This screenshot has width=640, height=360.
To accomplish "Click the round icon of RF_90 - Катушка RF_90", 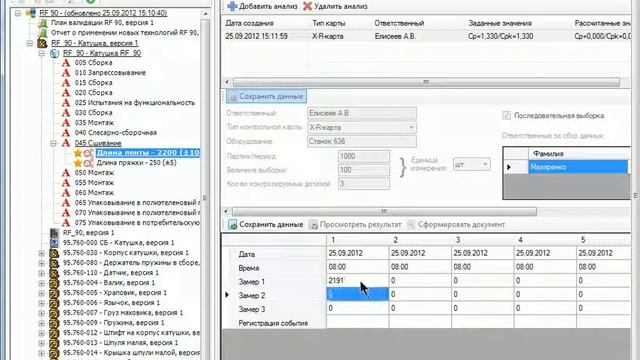I will [54, 53].
